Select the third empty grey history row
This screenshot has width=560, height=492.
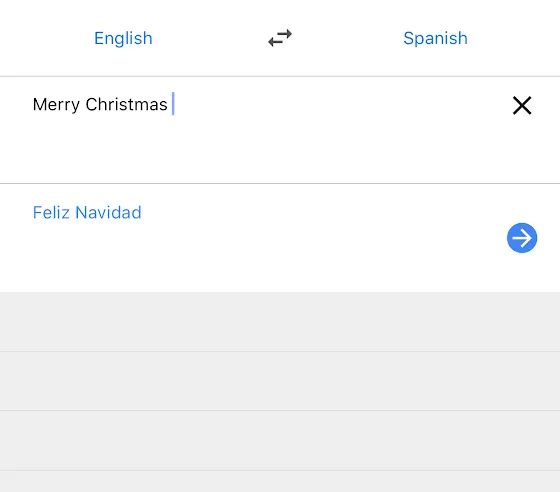[280, 441]
